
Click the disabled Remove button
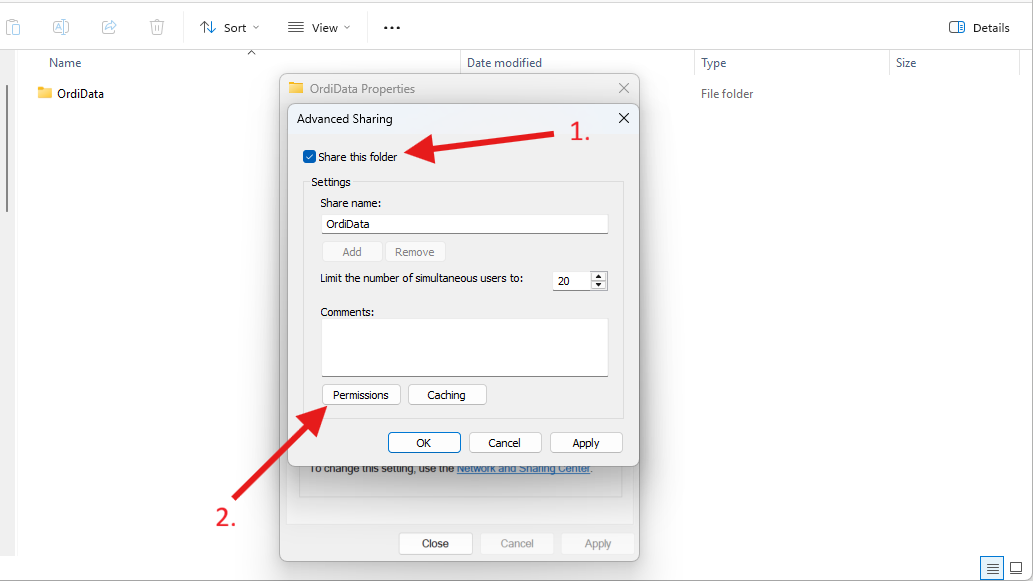[x=414, y=252]
